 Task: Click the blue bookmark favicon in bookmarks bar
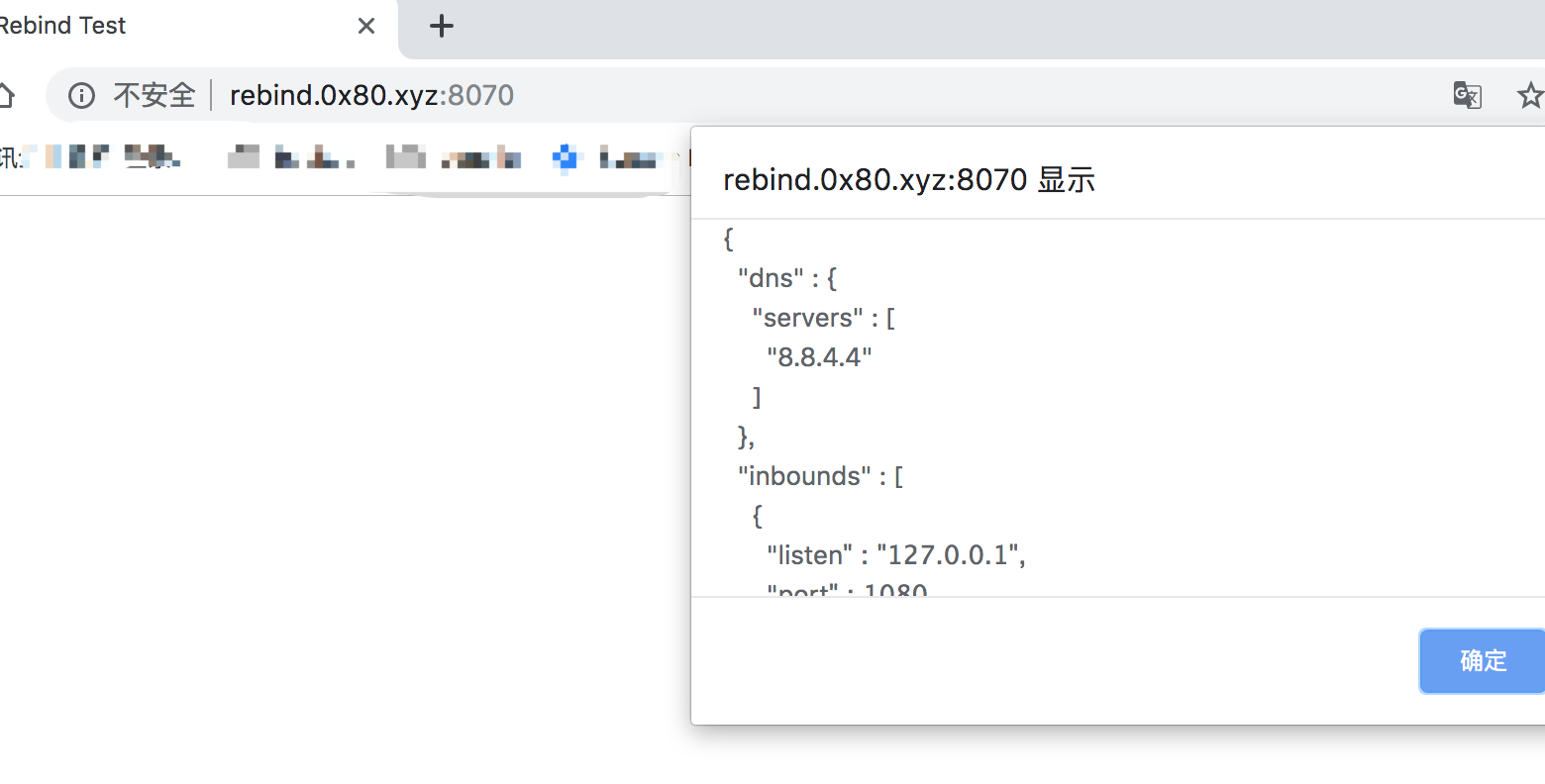point(566,157)
